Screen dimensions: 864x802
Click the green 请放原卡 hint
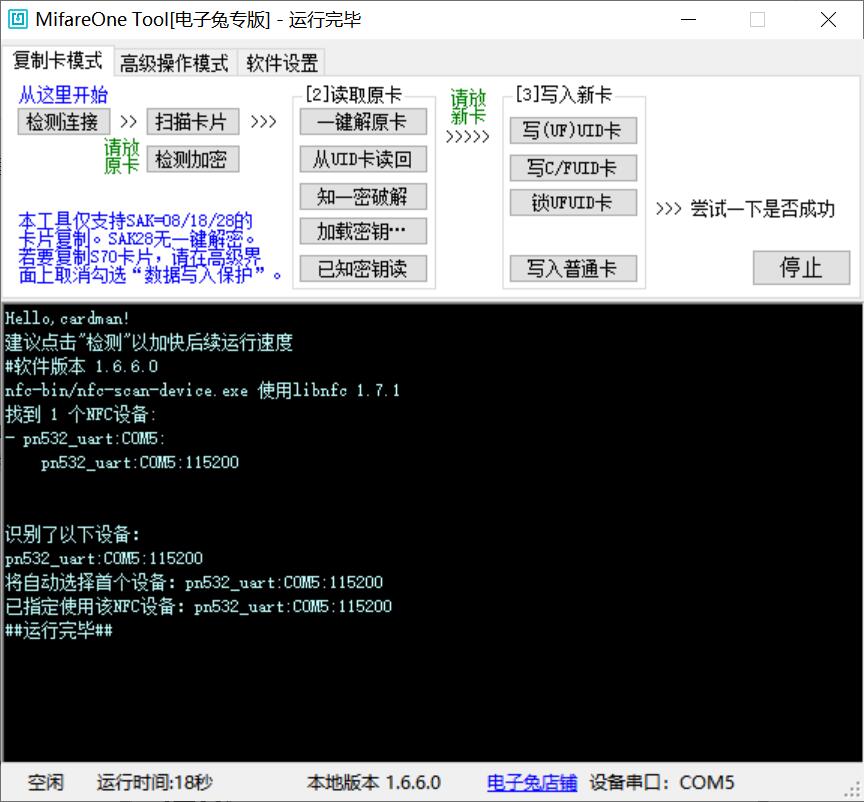pos(121,157)
